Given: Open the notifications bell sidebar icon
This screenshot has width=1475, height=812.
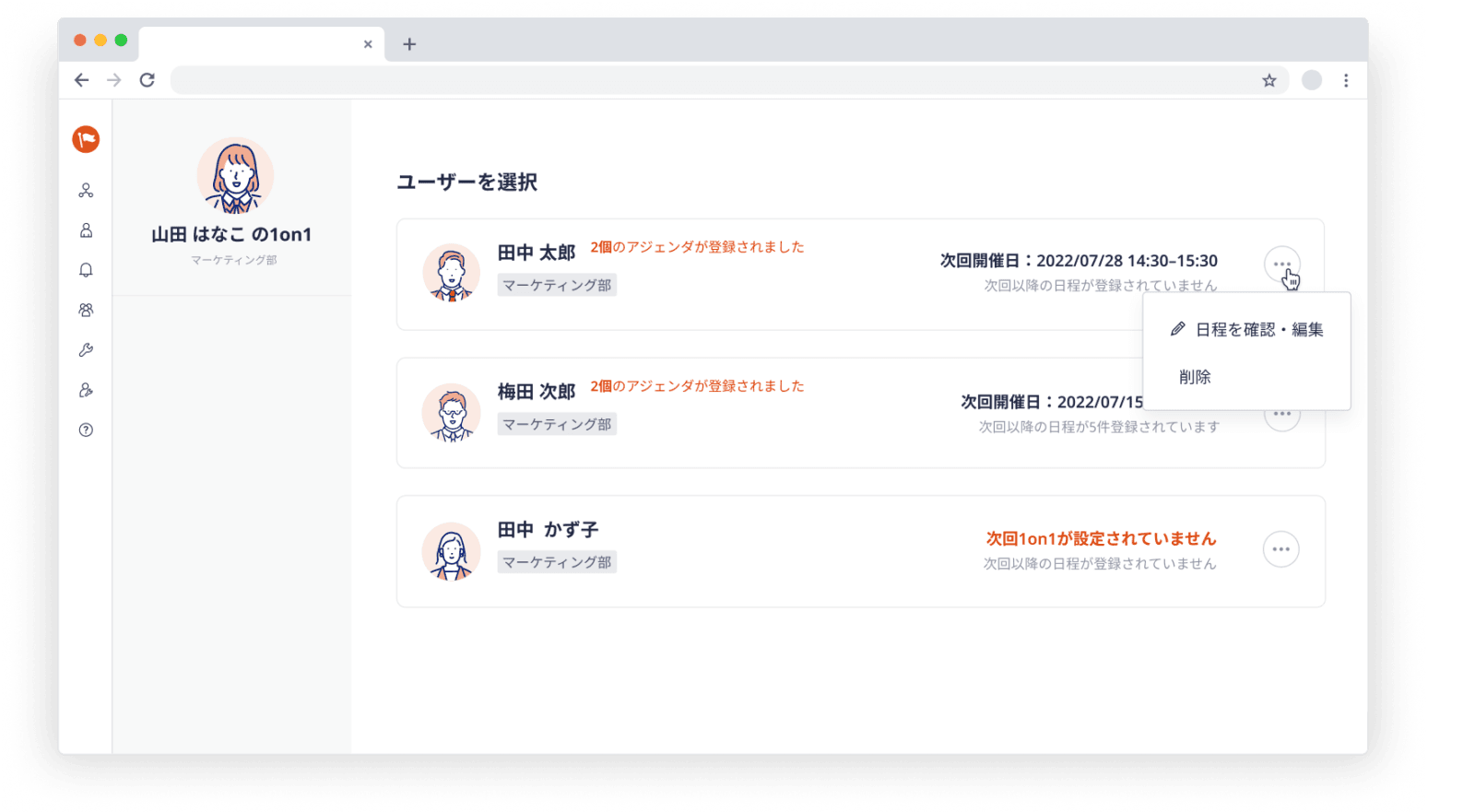Looking at the screenshot, I should [86, 270].
